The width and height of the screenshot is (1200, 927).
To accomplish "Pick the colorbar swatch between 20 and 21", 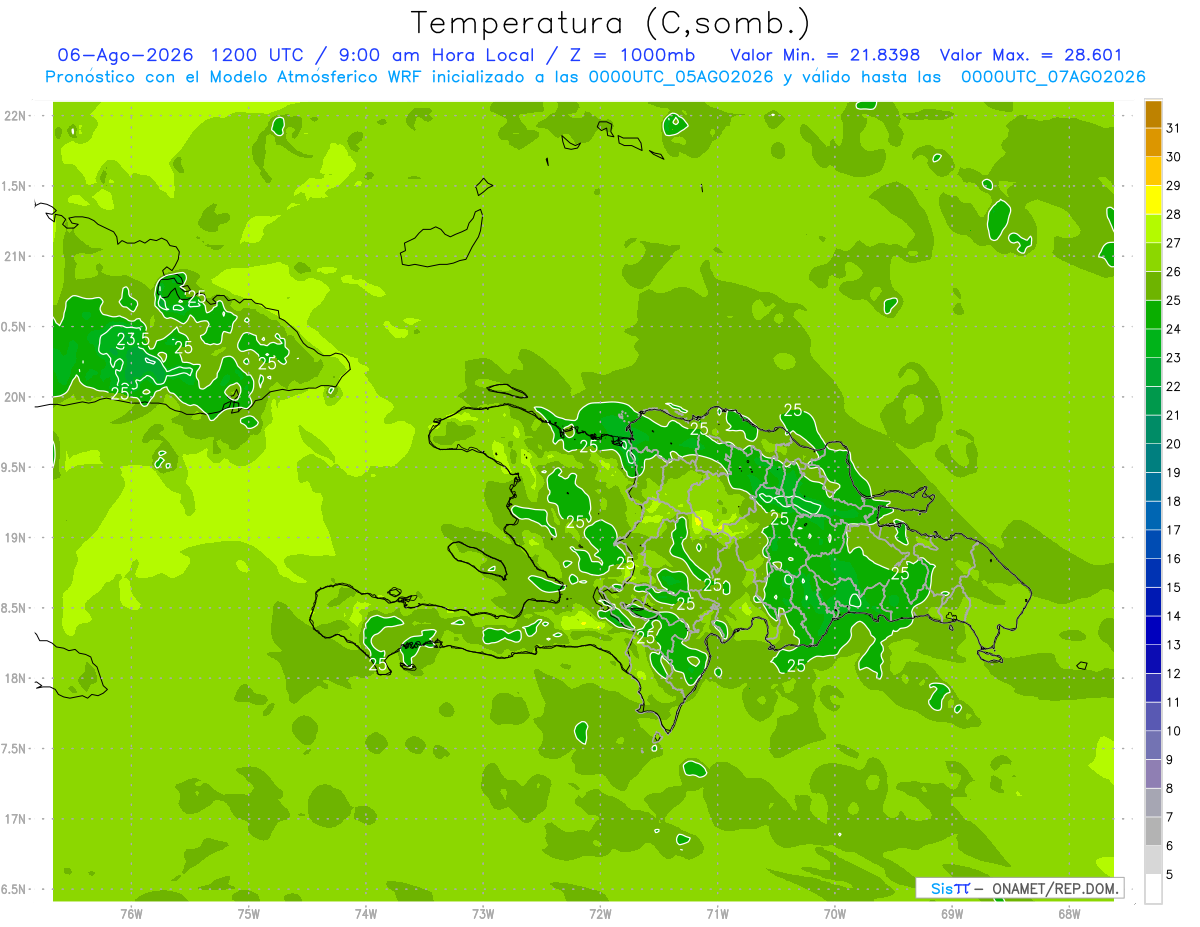I will 1153,430.
